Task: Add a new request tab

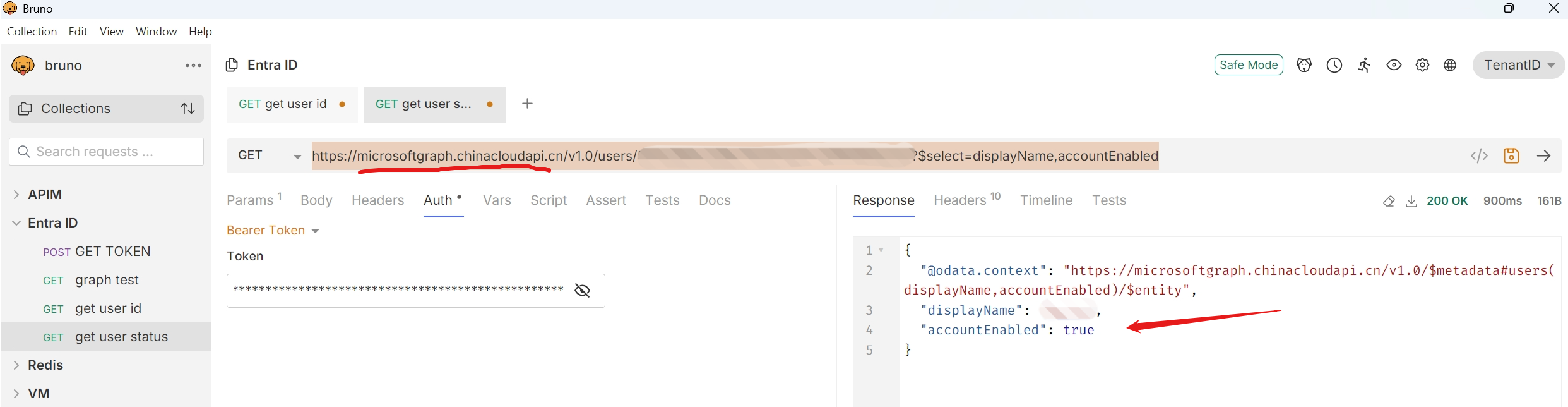Action: click(x=527, y=104)
